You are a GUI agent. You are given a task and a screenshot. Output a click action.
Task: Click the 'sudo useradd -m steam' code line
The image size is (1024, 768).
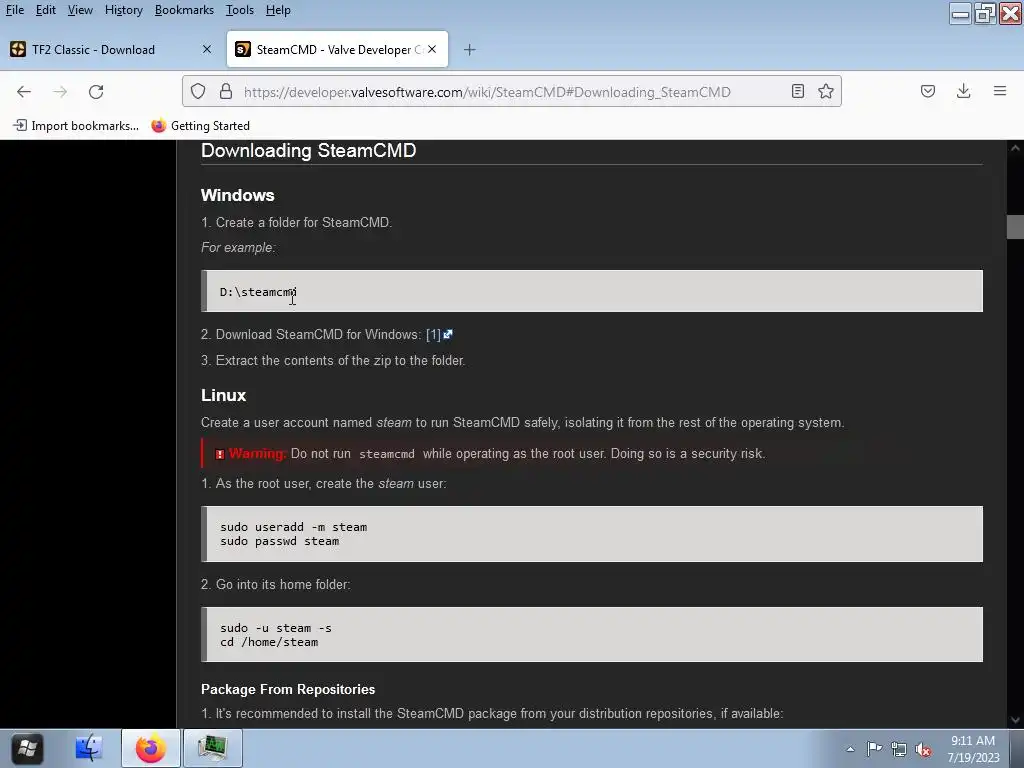(293, 527)
